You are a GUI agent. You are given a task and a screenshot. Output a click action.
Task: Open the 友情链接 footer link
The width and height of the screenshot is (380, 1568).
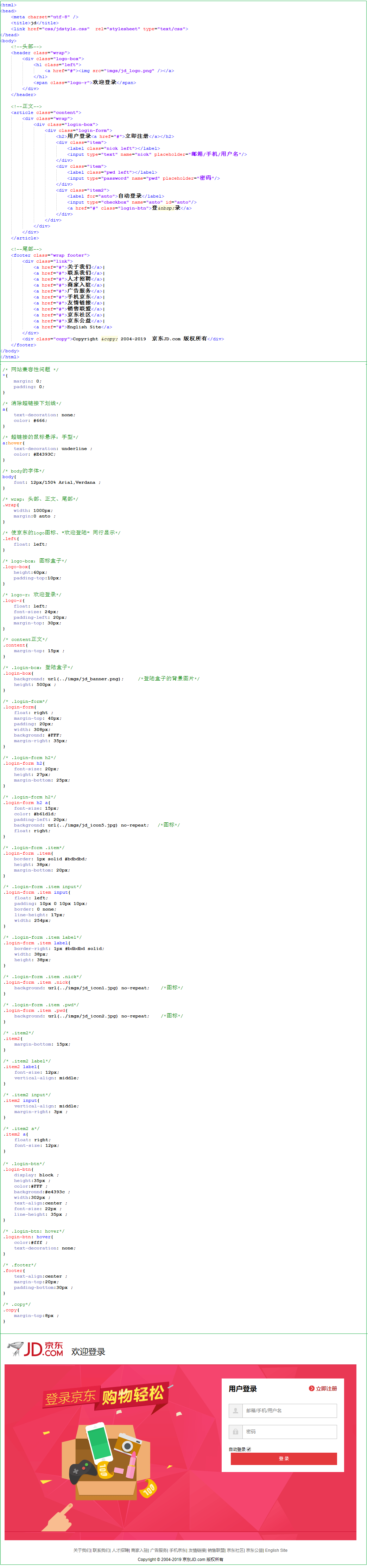pyautogui.click(x=197, y=1550)
